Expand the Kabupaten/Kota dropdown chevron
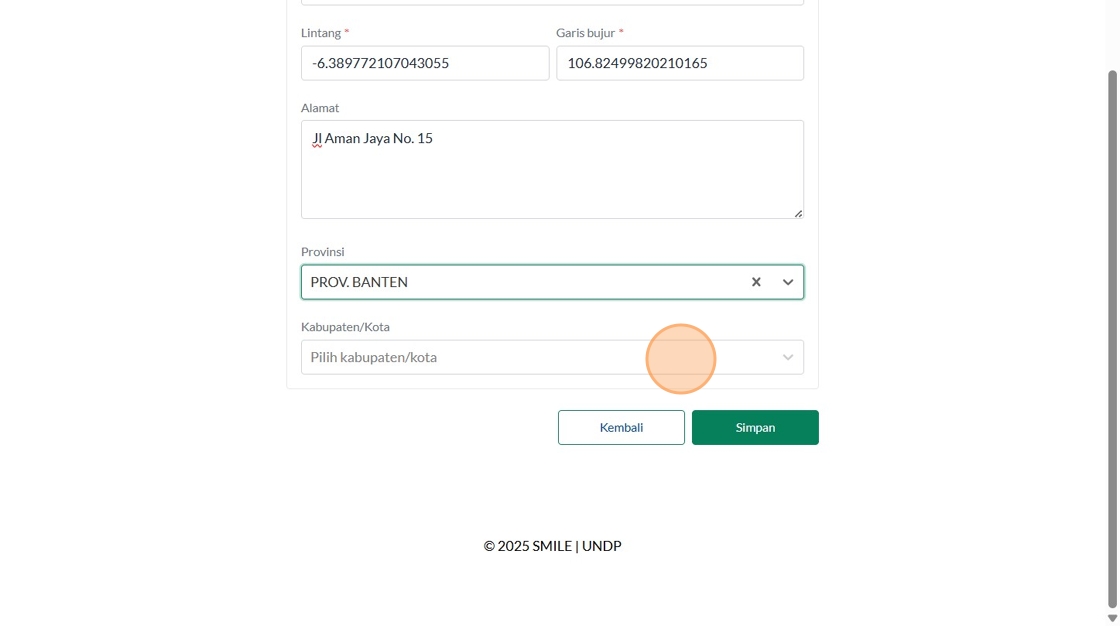 [x=788, y=357]
